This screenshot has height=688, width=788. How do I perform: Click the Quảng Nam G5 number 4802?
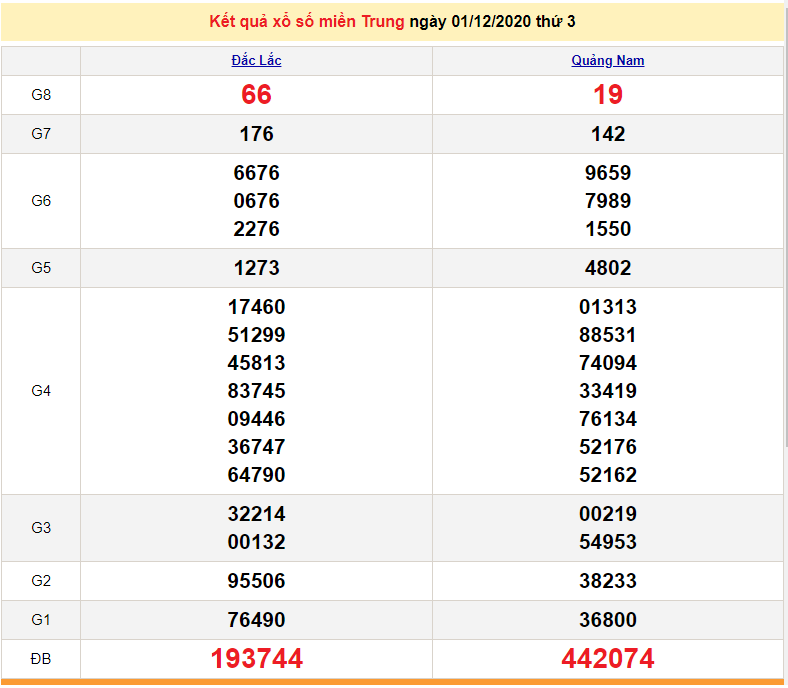(607, 268)
